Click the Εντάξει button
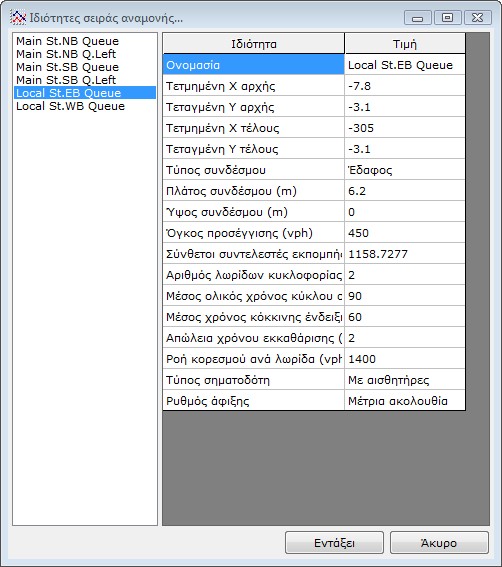The image size is (502, 567). (334, 543)
